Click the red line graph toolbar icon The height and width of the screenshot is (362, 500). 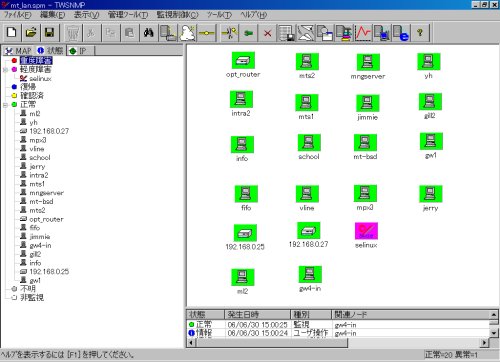click(x=363, y=33)
